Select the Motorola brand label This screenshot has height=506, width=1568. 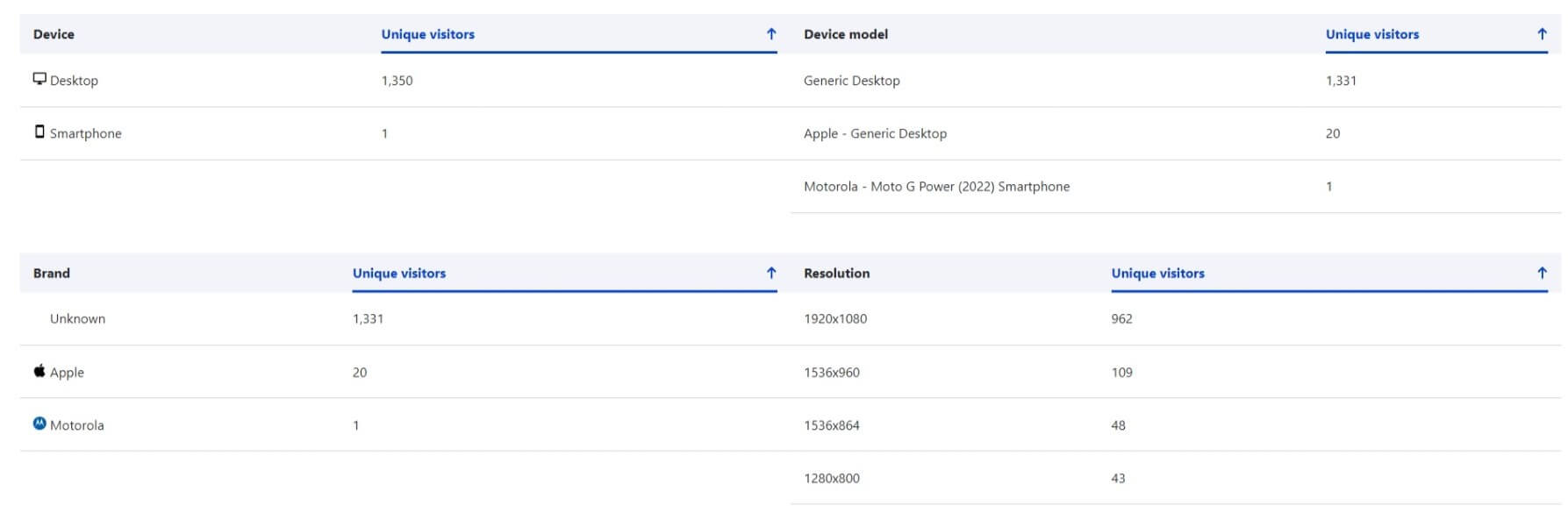tap(76, 425)
